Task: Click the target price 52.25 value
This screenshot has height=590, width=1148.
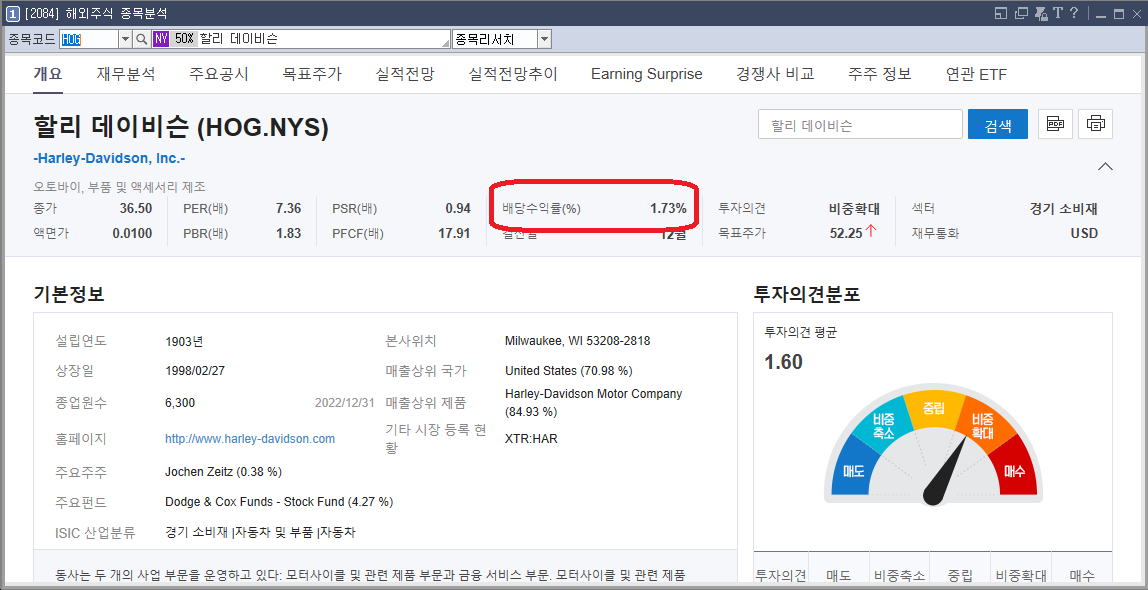Action: pyautogui.click(x=846, y=234)
